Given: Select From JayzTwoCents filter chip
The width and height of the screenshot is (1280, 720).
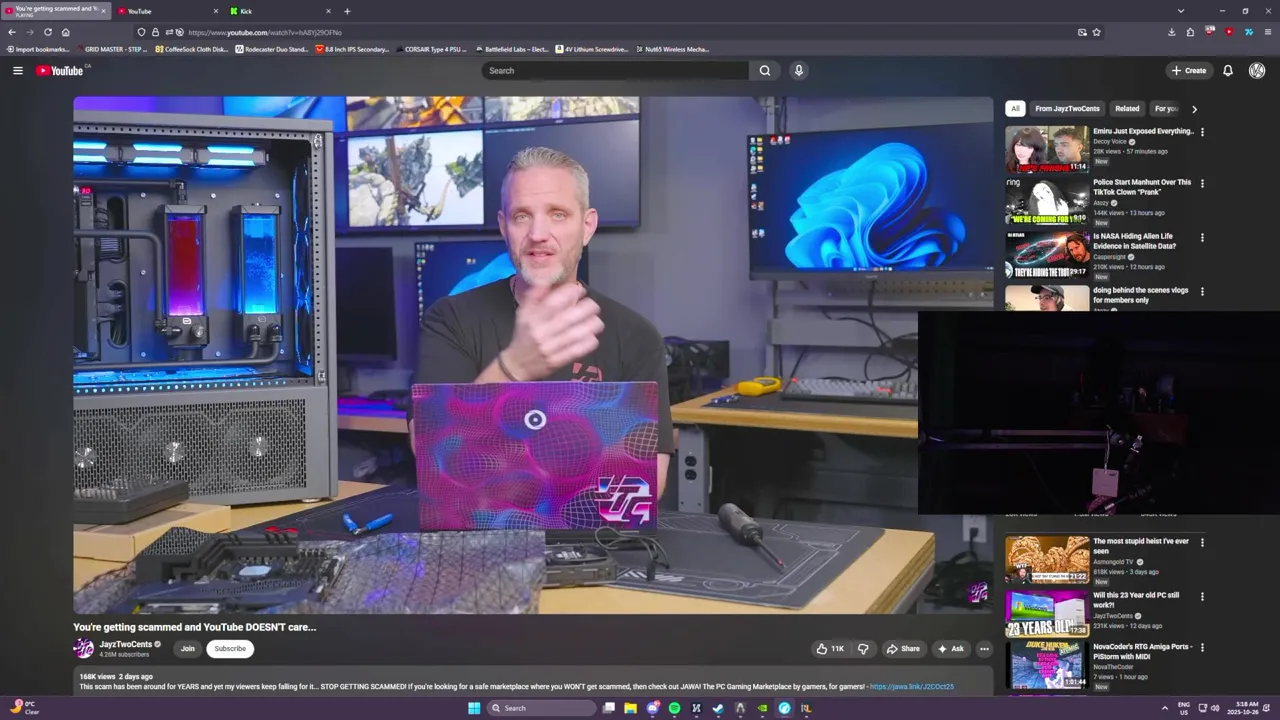Looking at the screenshot, I should point(1067,108).
